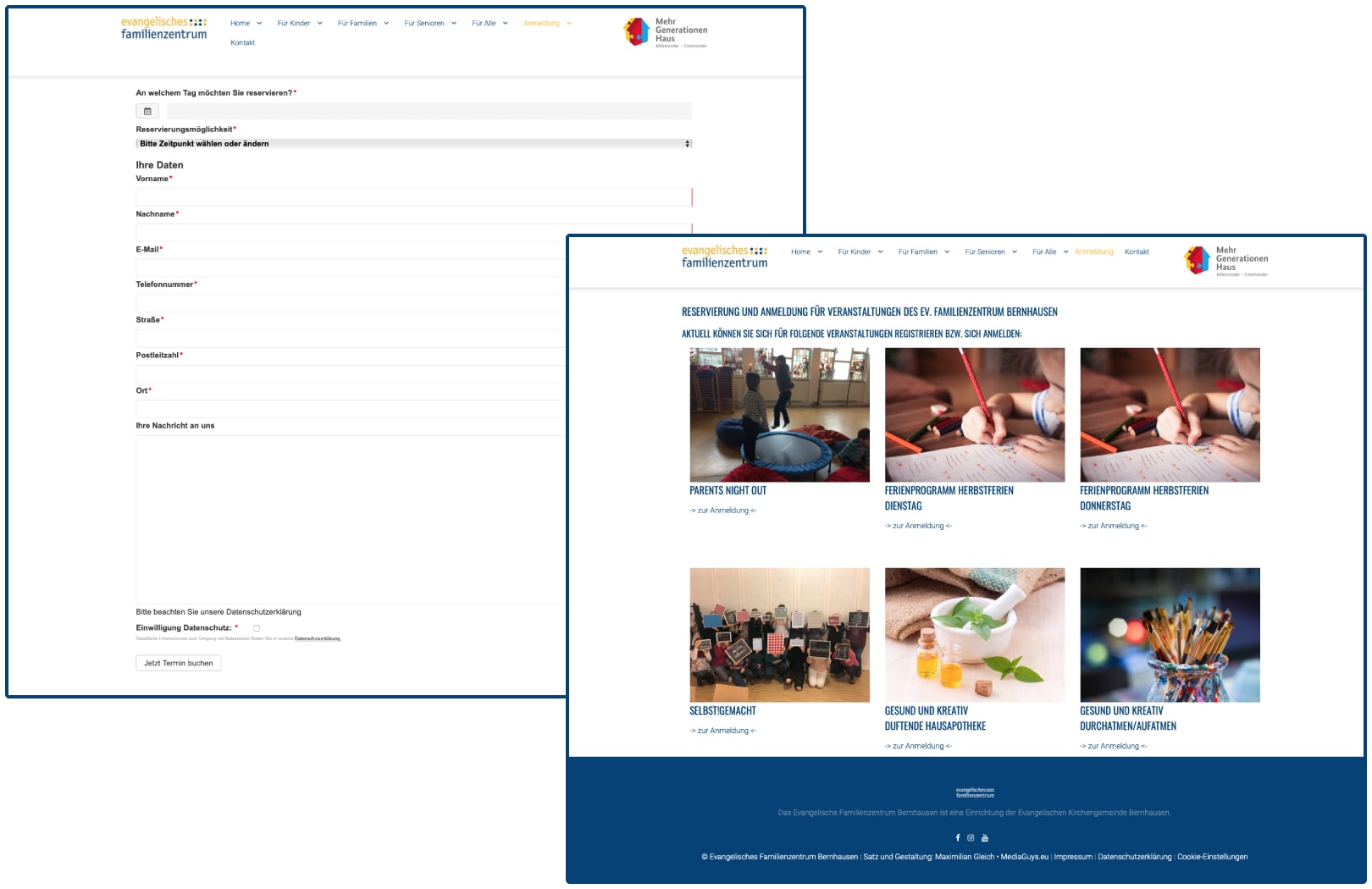Follow the Parents Night Out Anmeldung link
The image size is (1372, 889).
722,511
